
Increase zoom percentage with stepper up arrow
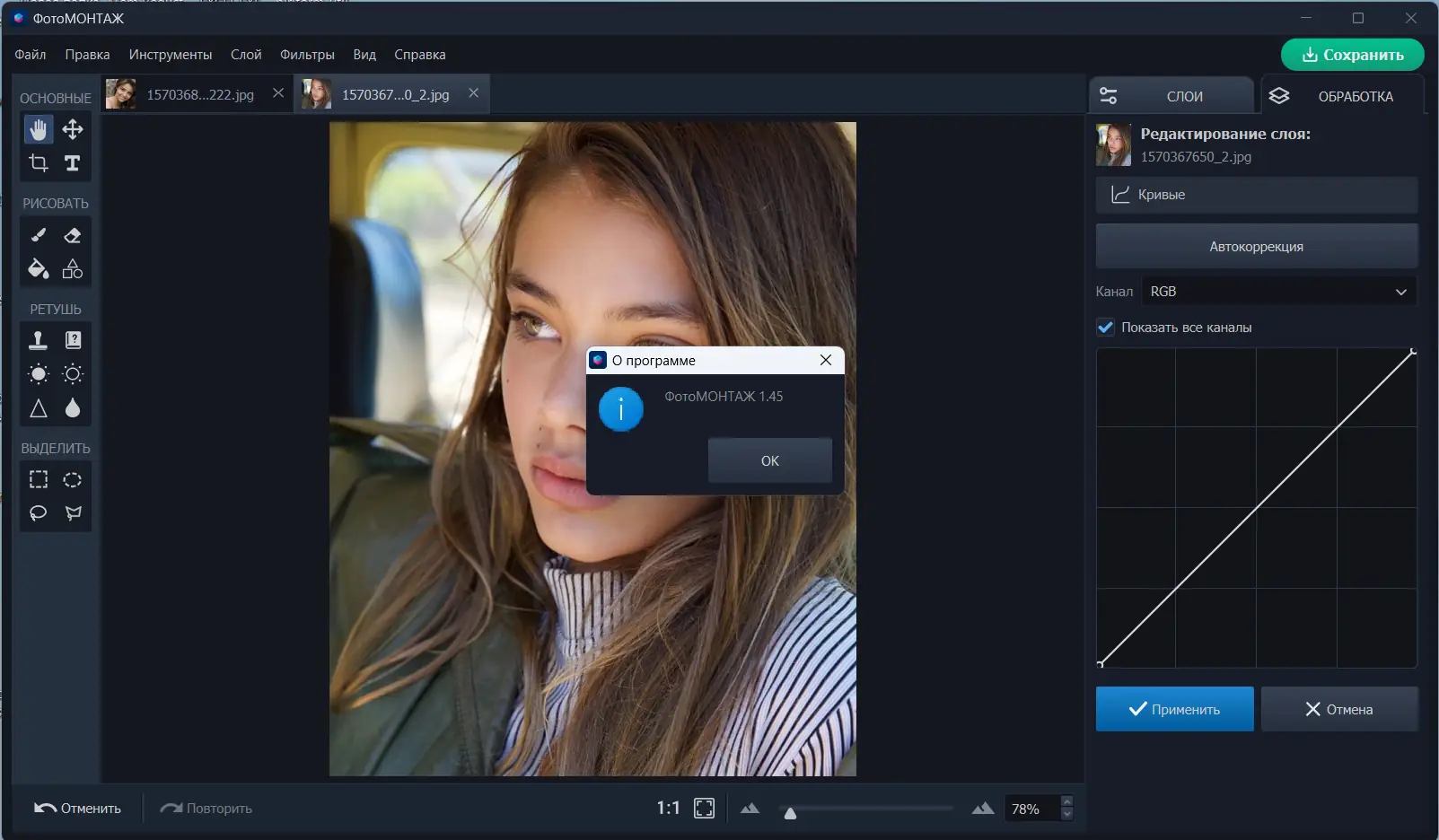point(1066,801)
